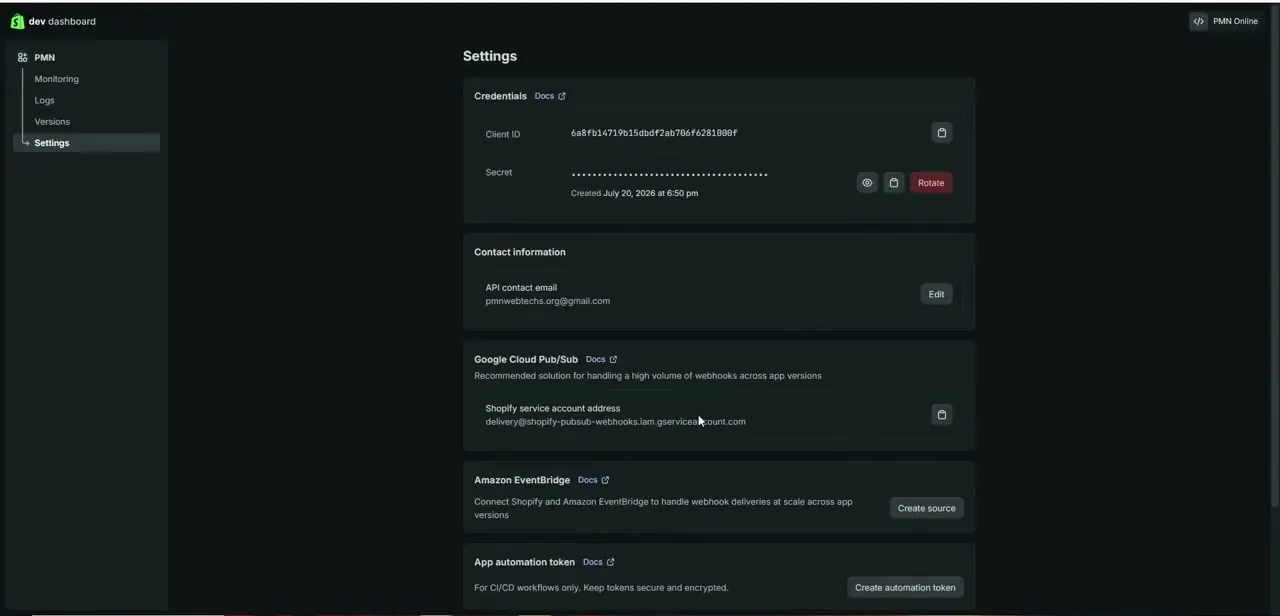Click the code icon beside PMN Online
Screen dimensions: 1280x616
coord(1198,21)
